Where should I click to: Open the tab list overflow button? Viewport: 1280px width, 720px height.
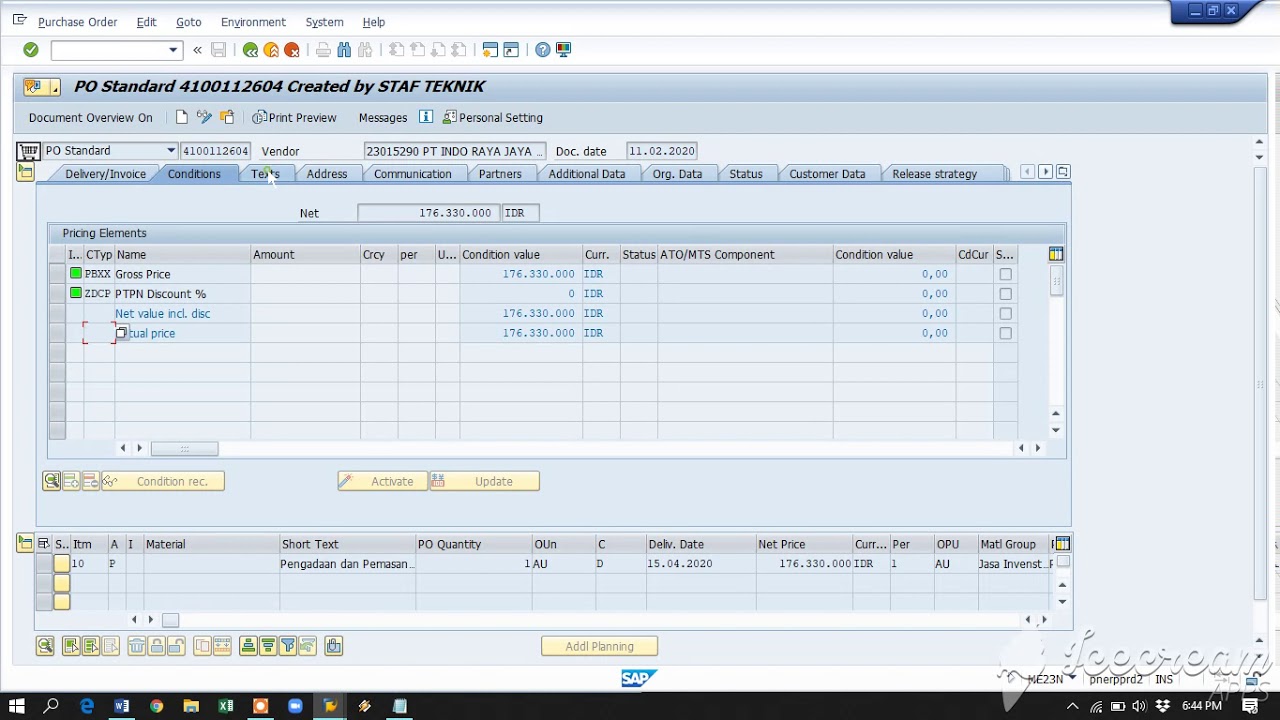(x=1062, y=172)
